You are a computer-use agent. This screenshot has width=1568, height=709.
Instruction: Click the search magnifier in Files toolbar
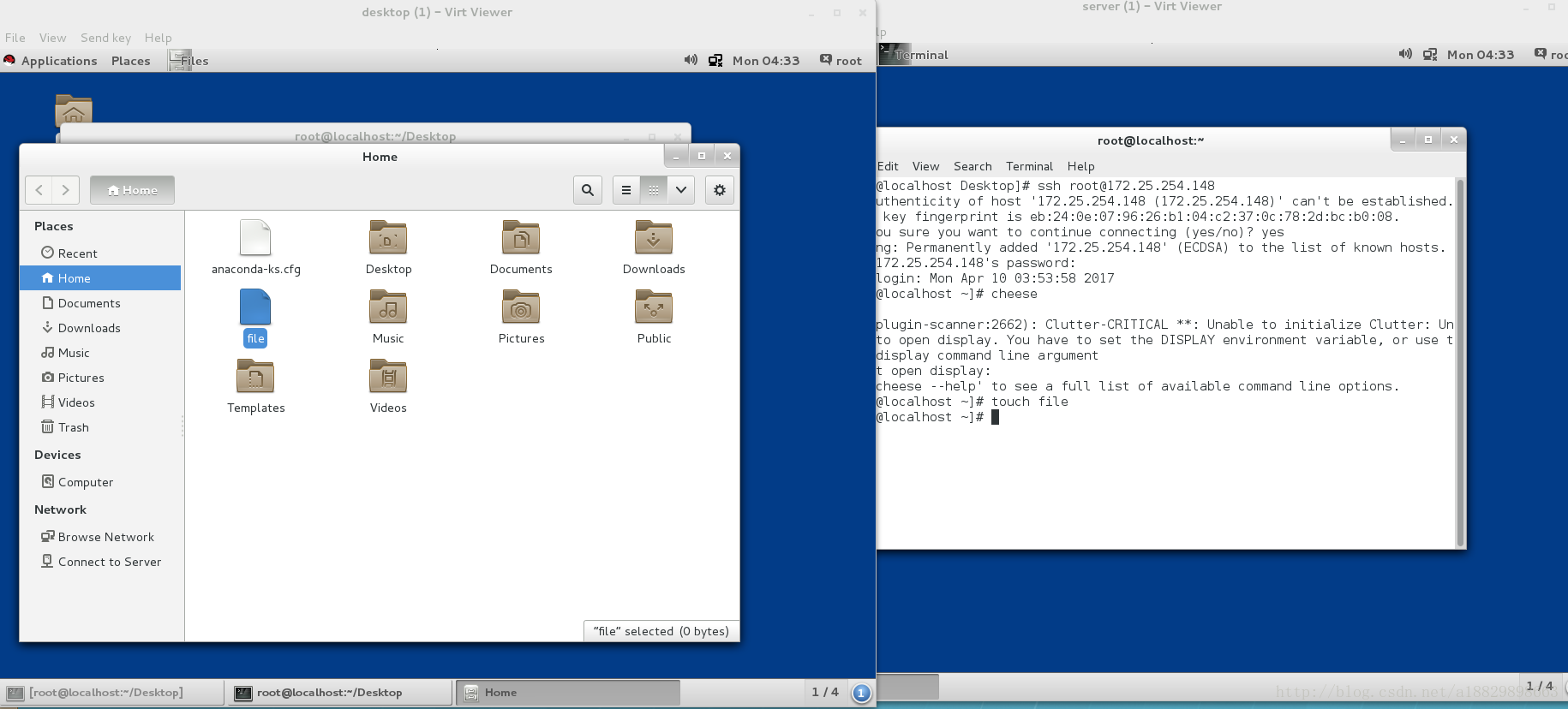(x=588, y=190)
